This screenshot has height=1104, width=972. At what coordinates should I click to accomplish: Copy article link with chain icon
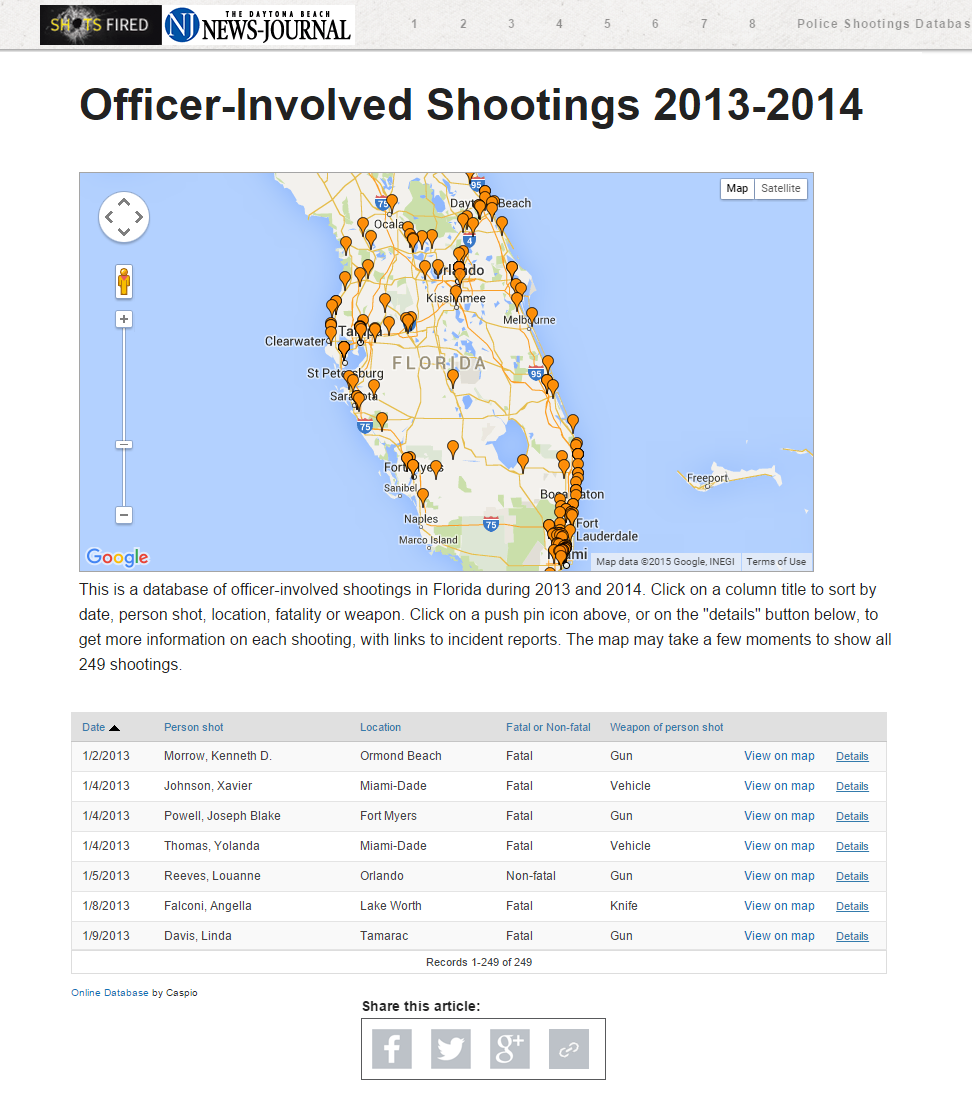tap(568, 1049)
